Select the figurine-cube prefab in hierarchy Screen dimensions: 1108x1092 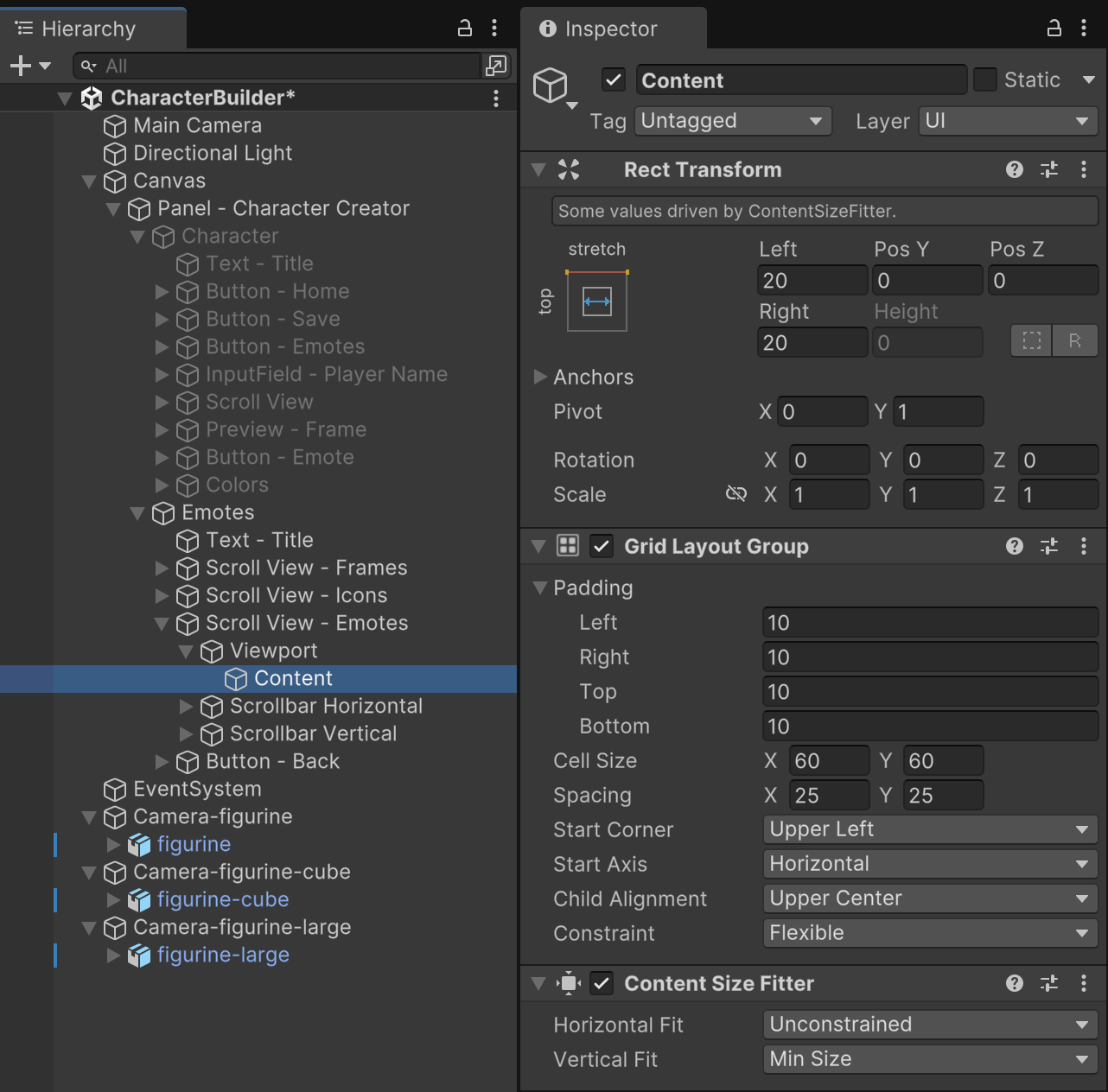tap(222, 899)
